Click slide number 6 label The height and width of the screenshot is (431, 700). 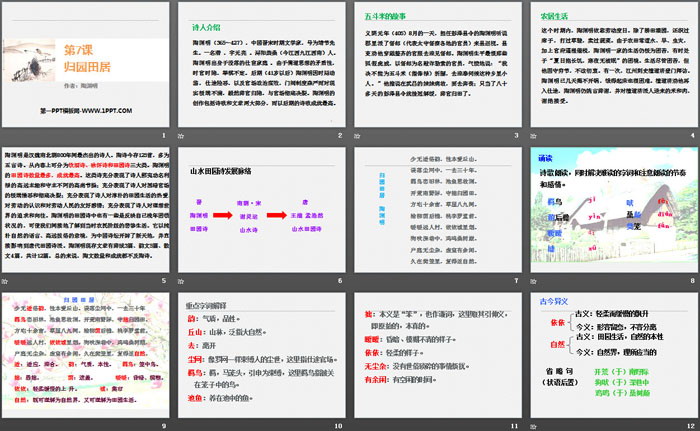[x=340, y=280]
